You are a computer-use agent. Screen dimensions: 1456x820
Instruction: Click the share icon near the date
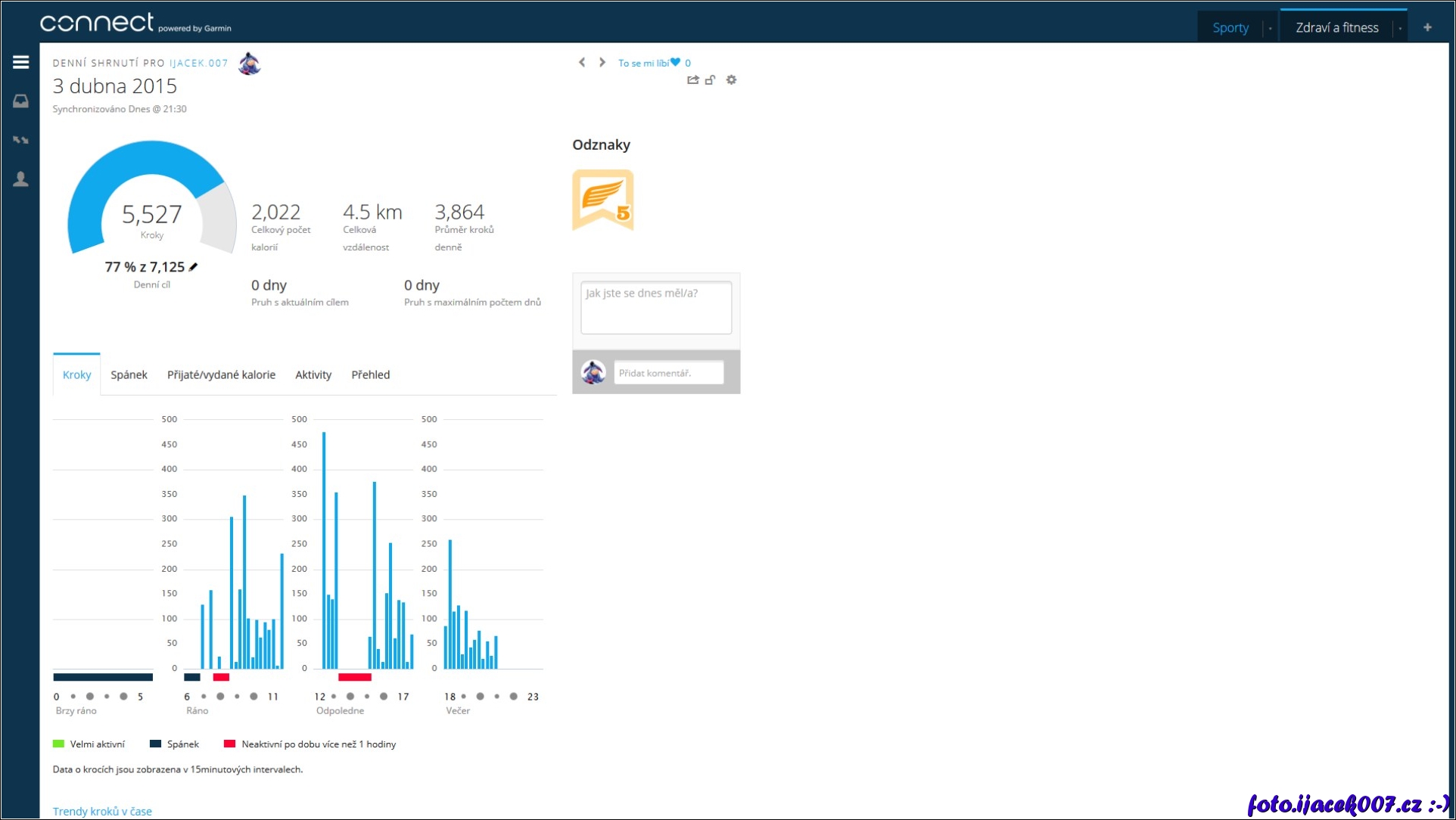(692, 79)
